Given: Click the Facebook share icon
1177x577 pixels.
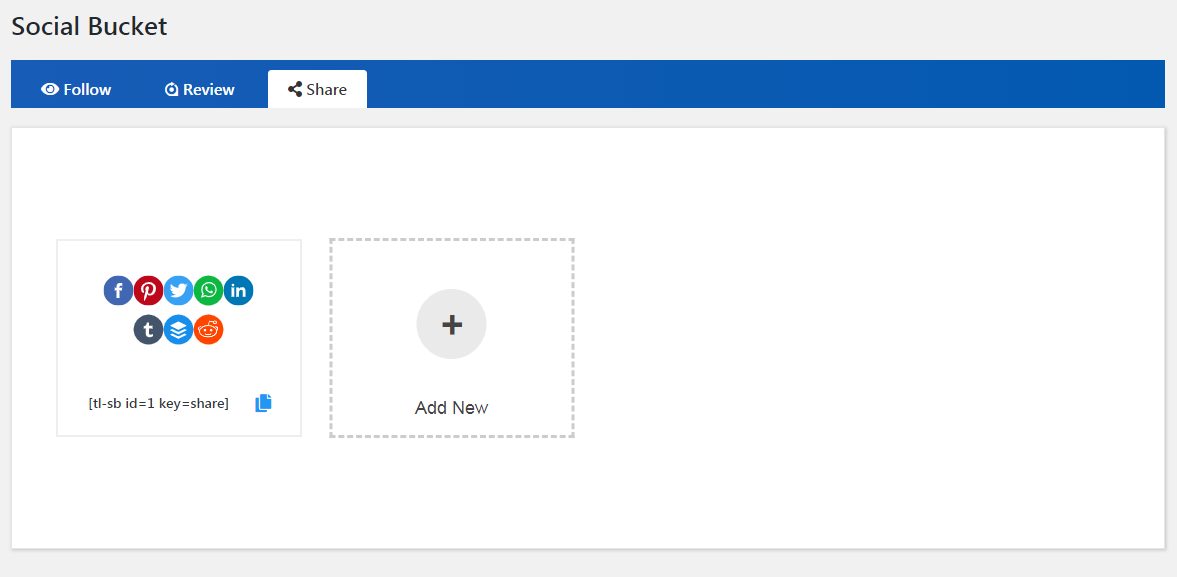Looking at the screenshot, I should coord(118,291).
